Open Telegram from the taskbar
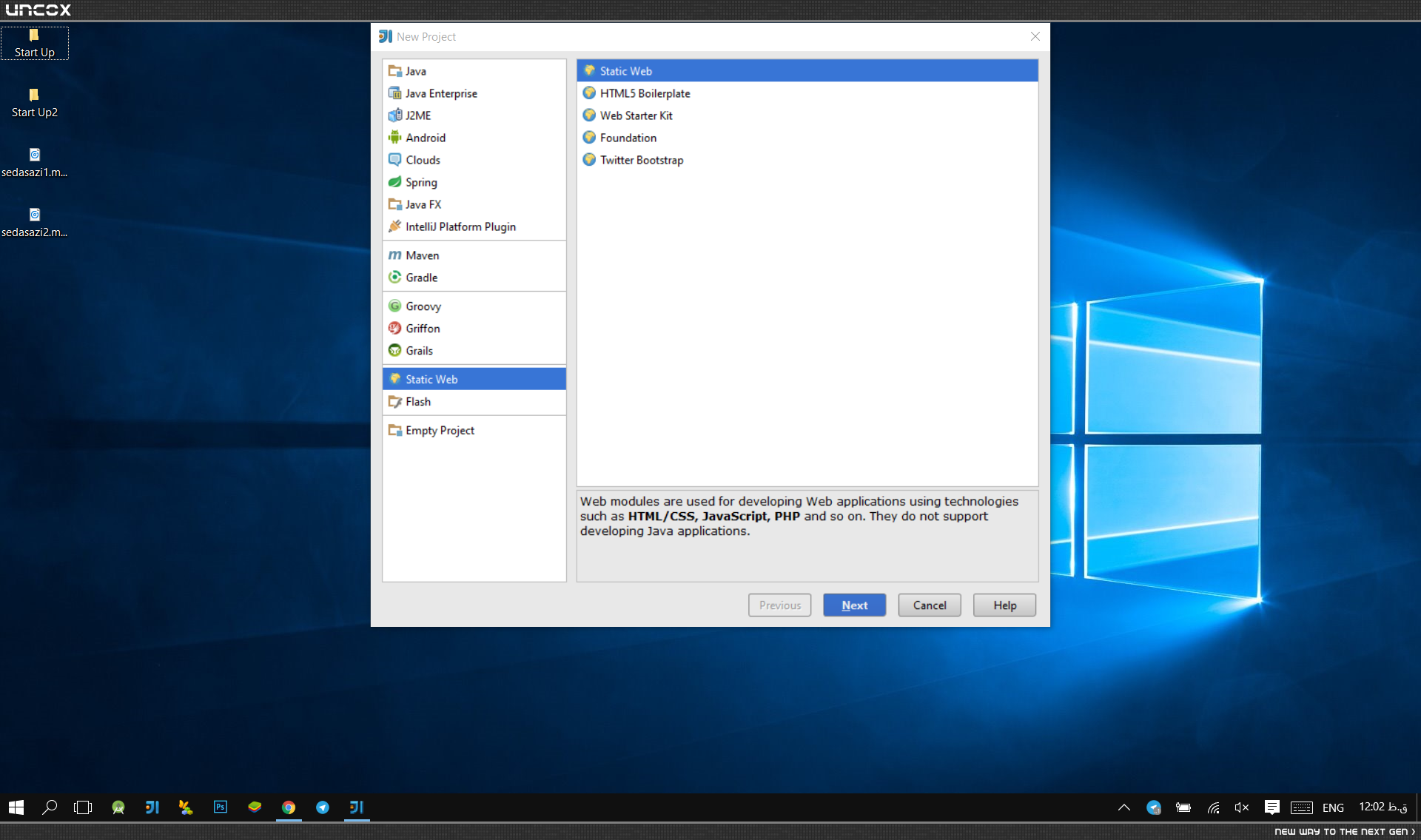1421x840 pixels. click(x=323, y=807)
